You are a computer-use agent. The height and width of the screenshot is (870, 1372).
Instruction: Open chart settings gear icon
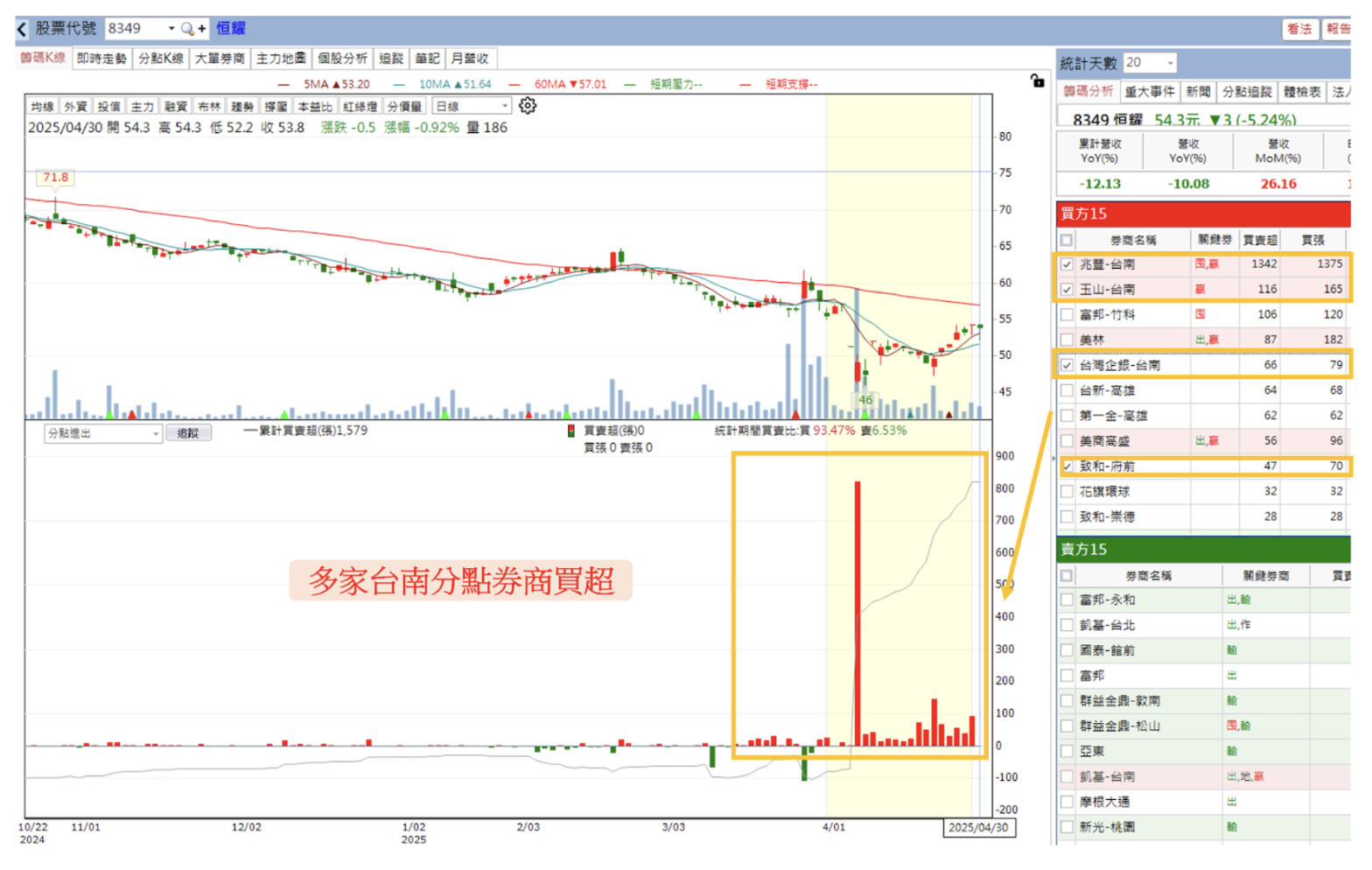tap(528, 106)
